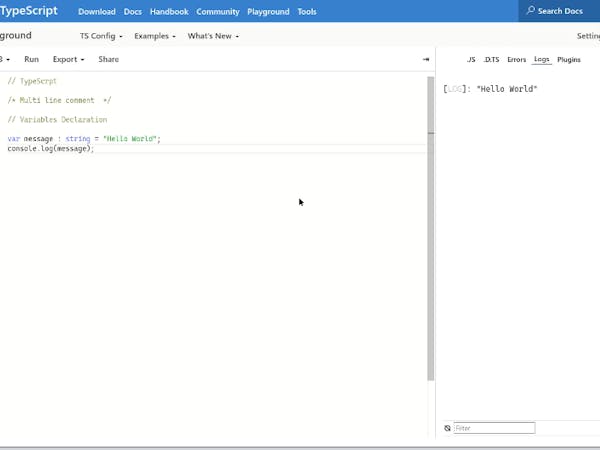Click the TypeScript logo

tap(29, 11)
